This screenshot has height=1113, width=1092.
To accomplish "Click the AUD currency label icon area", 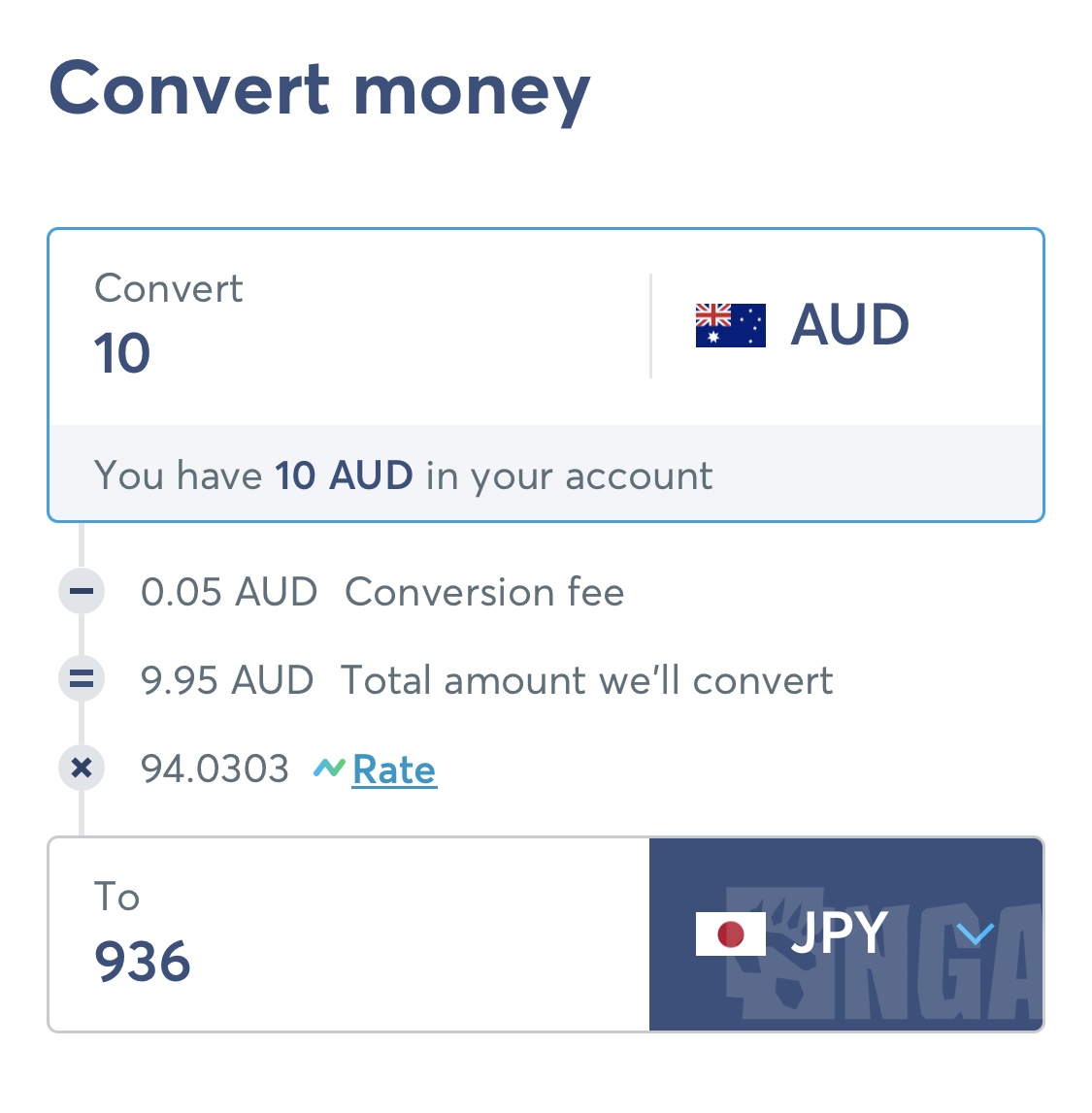I will click(x=849, y=325).
